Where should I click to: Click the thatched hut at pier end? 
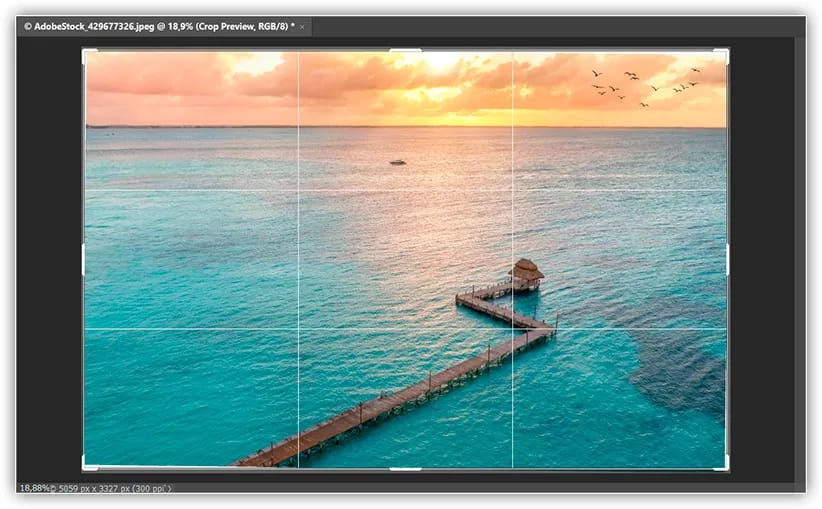pyautogui.click(x=525, y=272)
